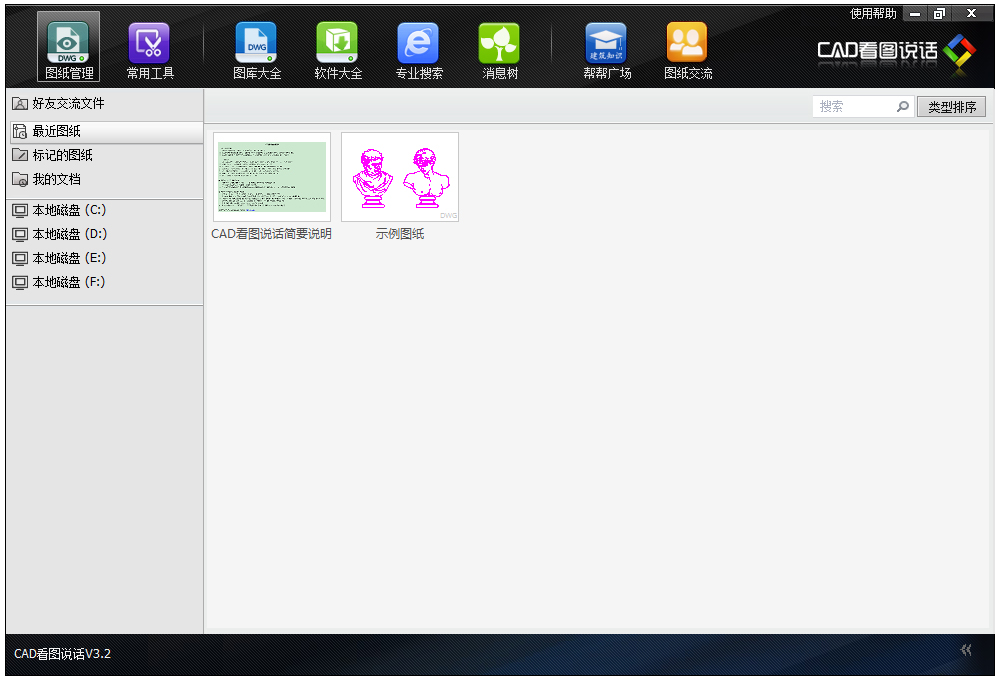
Task: Restore the CAD看图说话 window
Action: tap(939, 14)
